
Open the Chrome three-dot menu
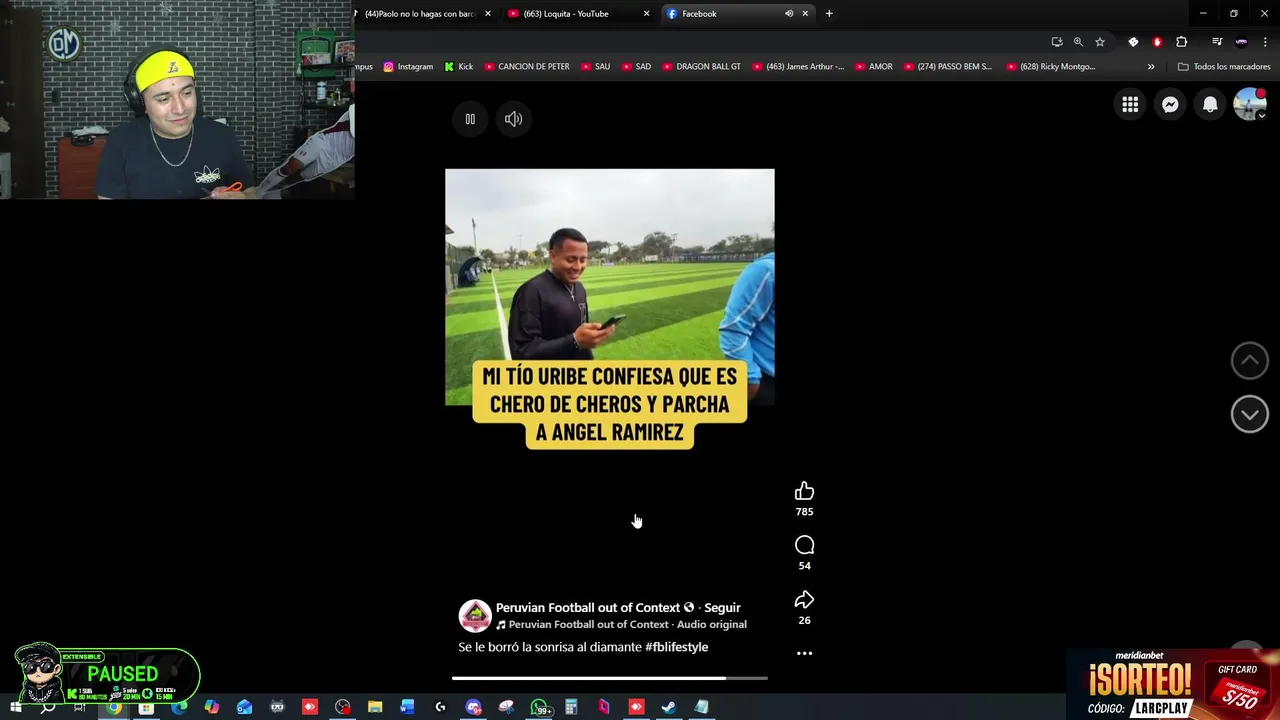click(1266, 42)
